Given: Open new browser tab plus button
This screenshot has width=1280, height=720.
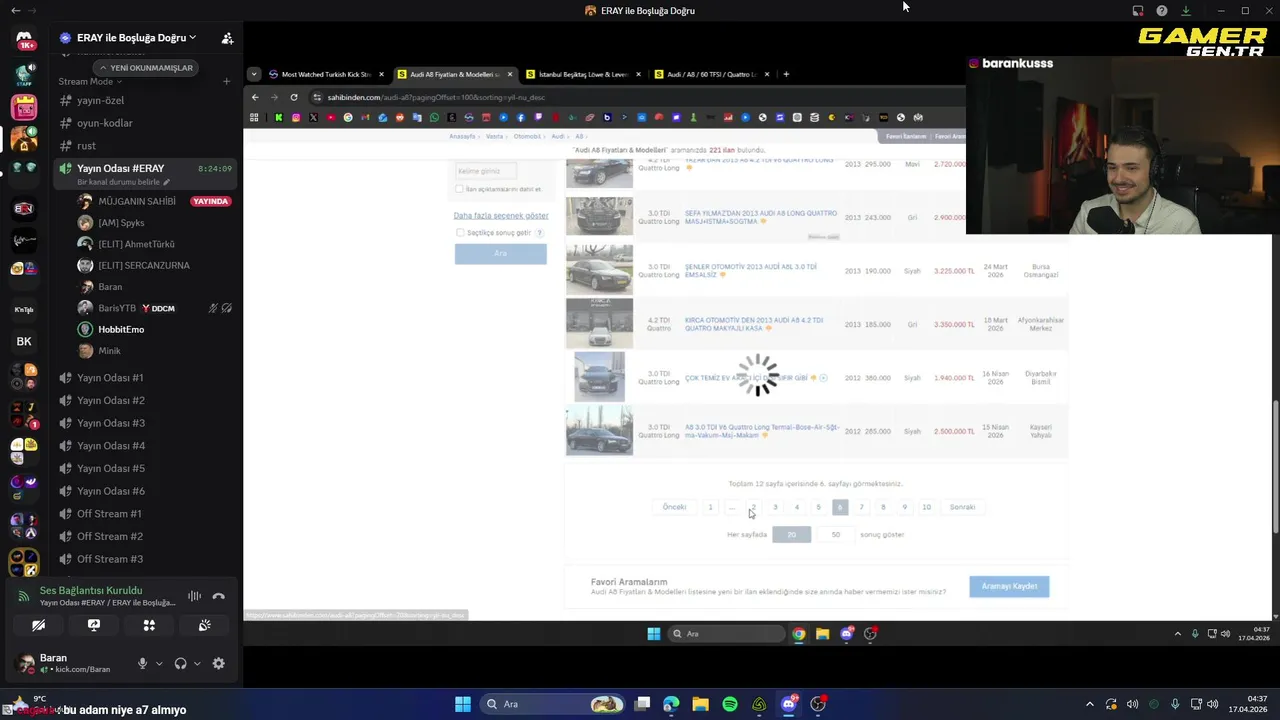Looking at the screenshot, I should point(786,74).
